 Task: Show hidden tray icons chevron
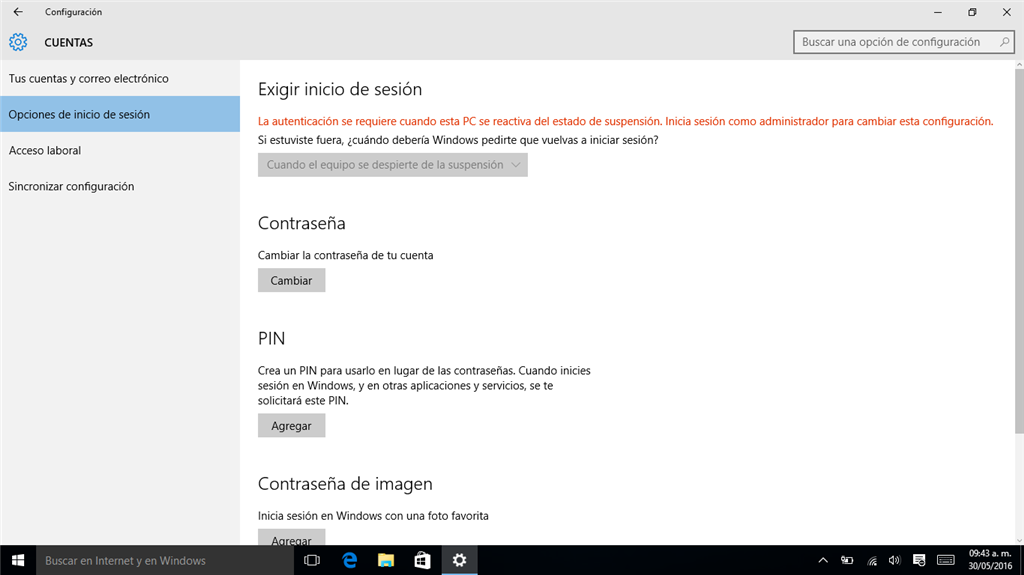click(x=823, y=561)
